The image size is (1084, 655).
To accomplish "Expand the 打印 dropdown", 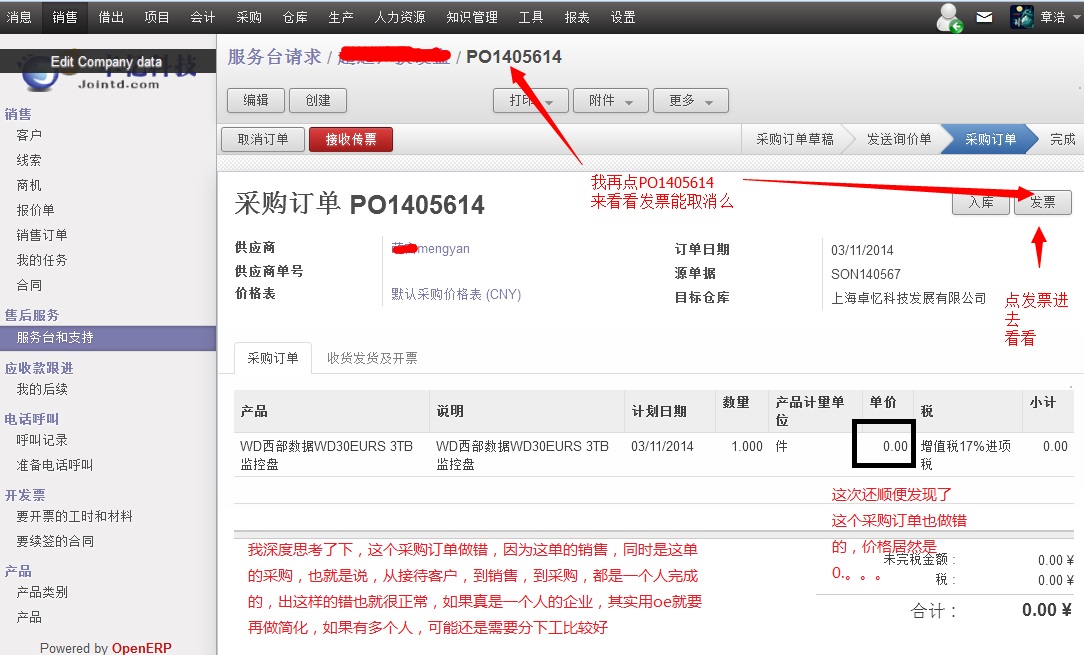I will [530, 101].
